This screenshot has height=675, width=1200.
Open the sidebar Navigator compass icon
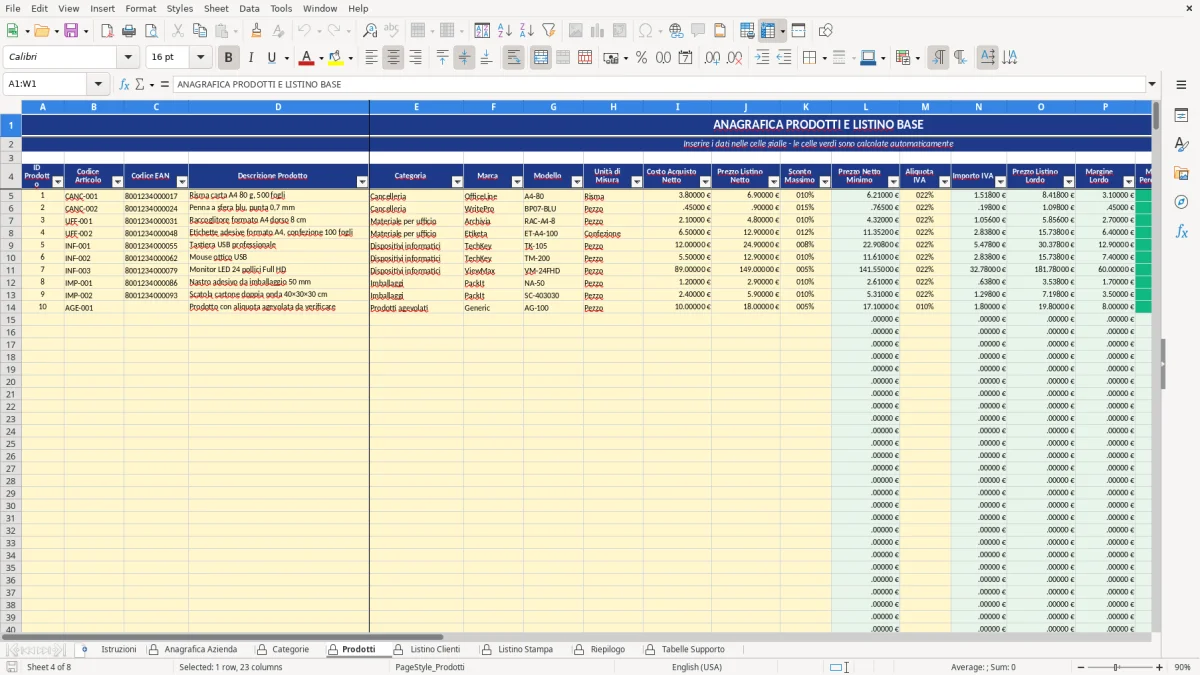pos(1181,202)
